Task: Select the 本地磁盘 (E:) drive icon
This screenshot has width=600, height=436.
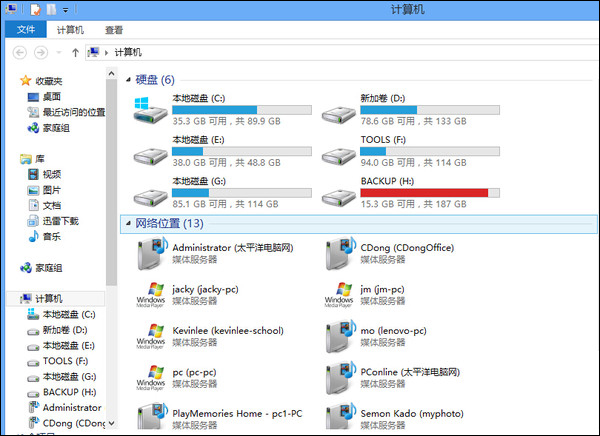Action: [150, 155]
